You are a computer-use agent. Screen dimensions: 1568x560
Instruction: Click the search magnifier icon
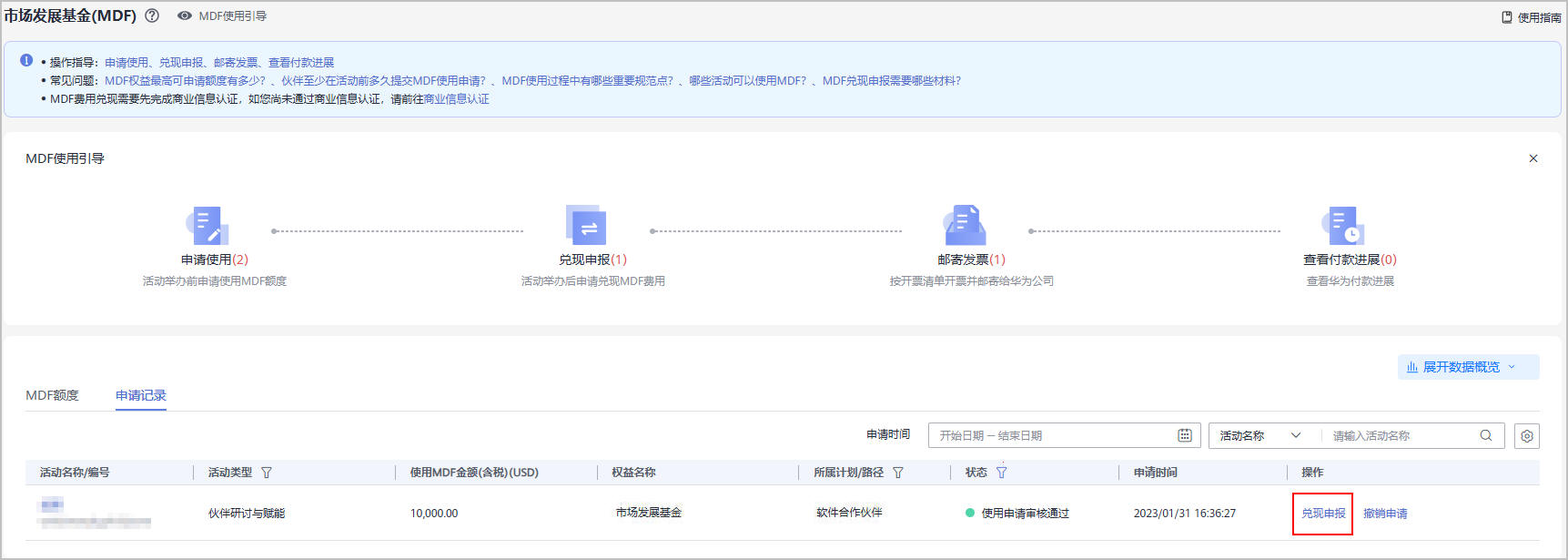click(1486, 435)
